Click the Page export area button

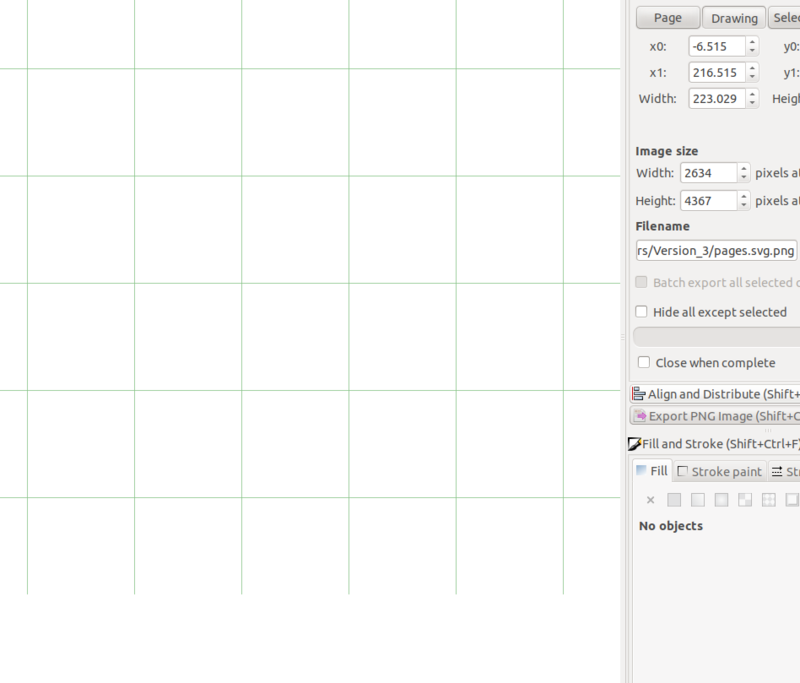coord(667,18)
